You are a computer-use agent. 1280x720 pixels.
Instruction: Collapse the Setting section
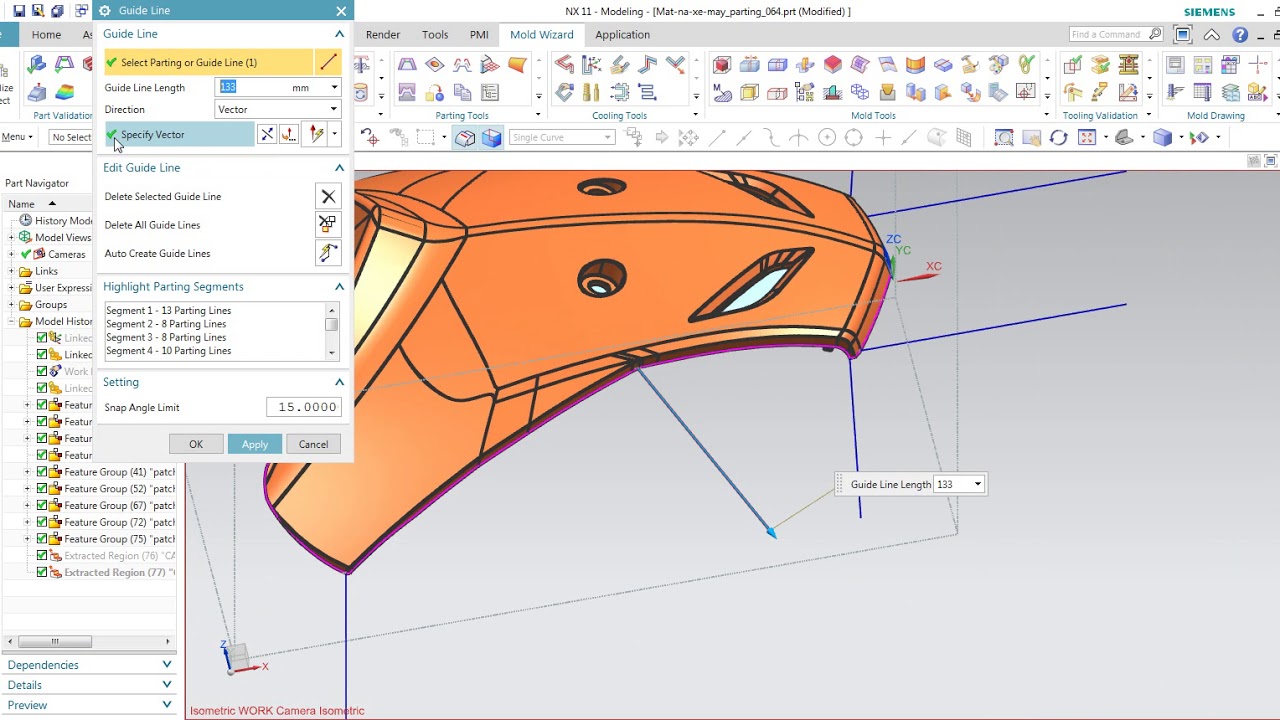339,382
